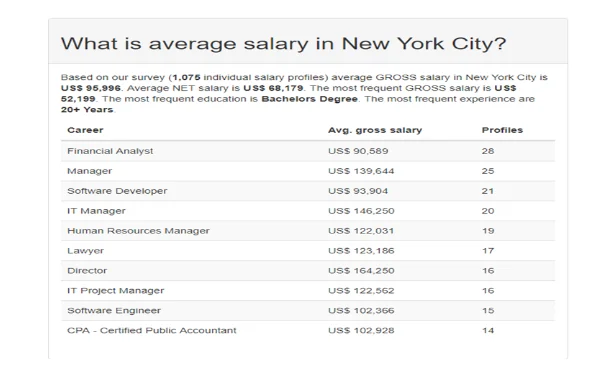Click the Profiles column header

point(502,130)
